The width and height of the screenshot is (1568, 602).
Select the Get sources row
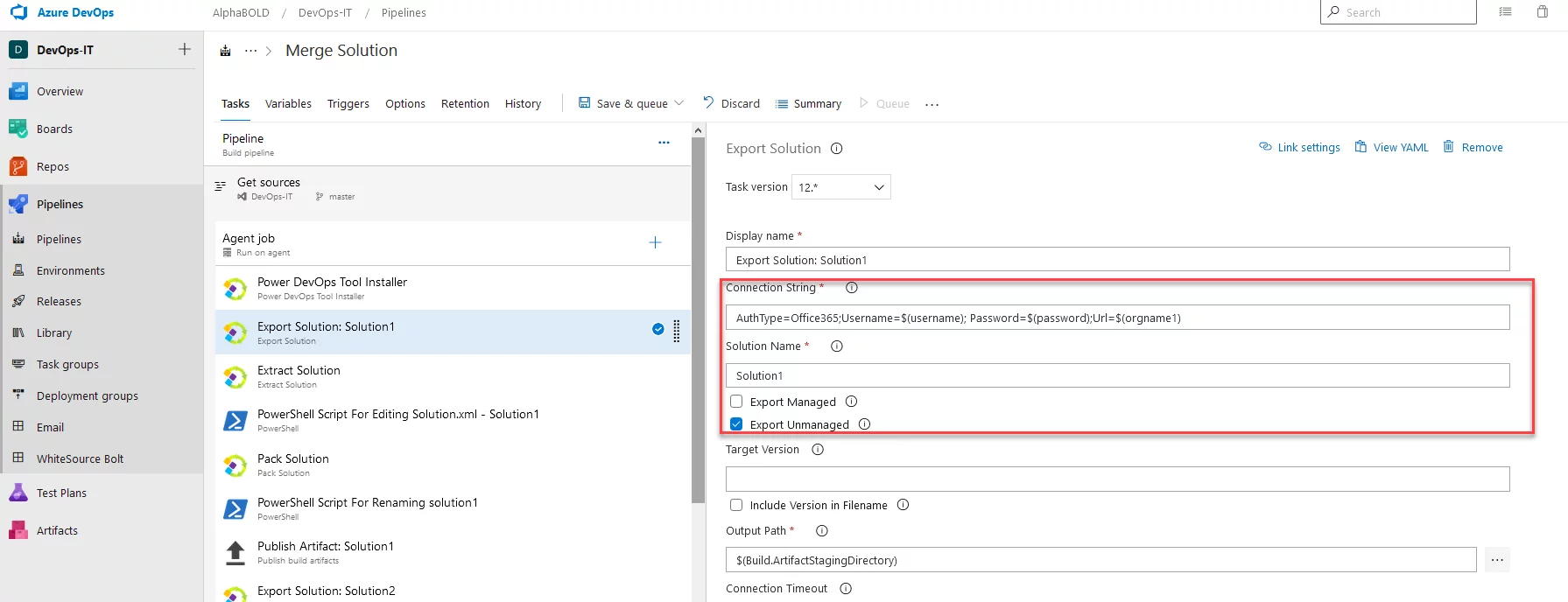[x=447, y=188]
